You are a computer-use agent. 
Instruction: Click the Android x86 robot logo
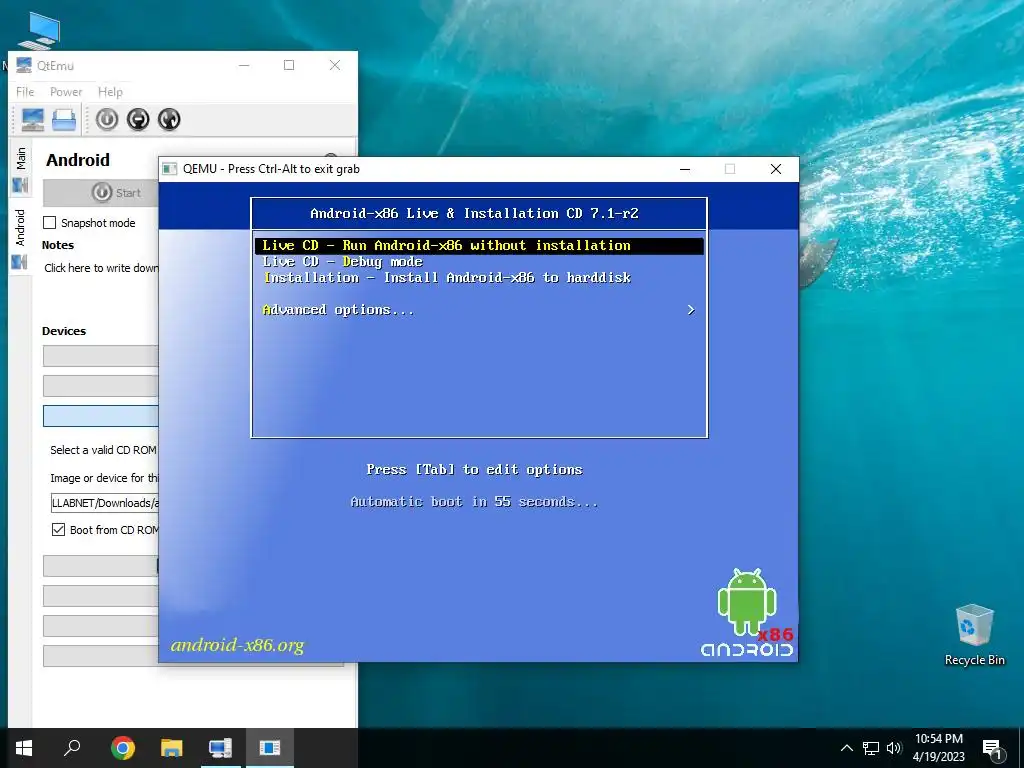[747, 613]
